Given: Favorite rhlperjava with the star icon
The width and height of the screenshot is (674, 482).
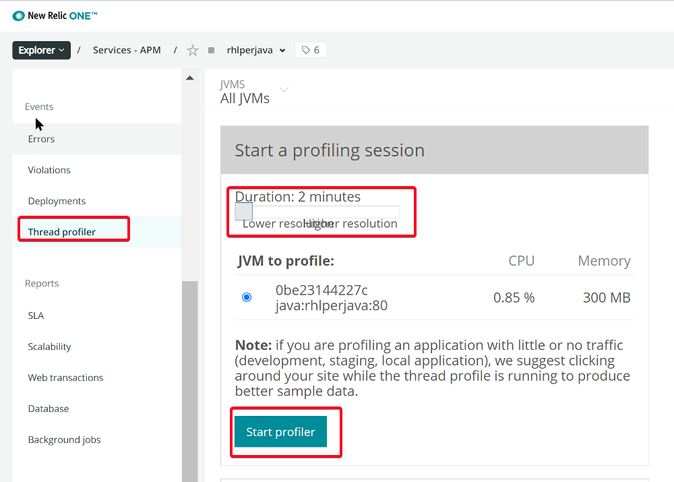Looking at the screenshot, I should click(x=193, y=51).
